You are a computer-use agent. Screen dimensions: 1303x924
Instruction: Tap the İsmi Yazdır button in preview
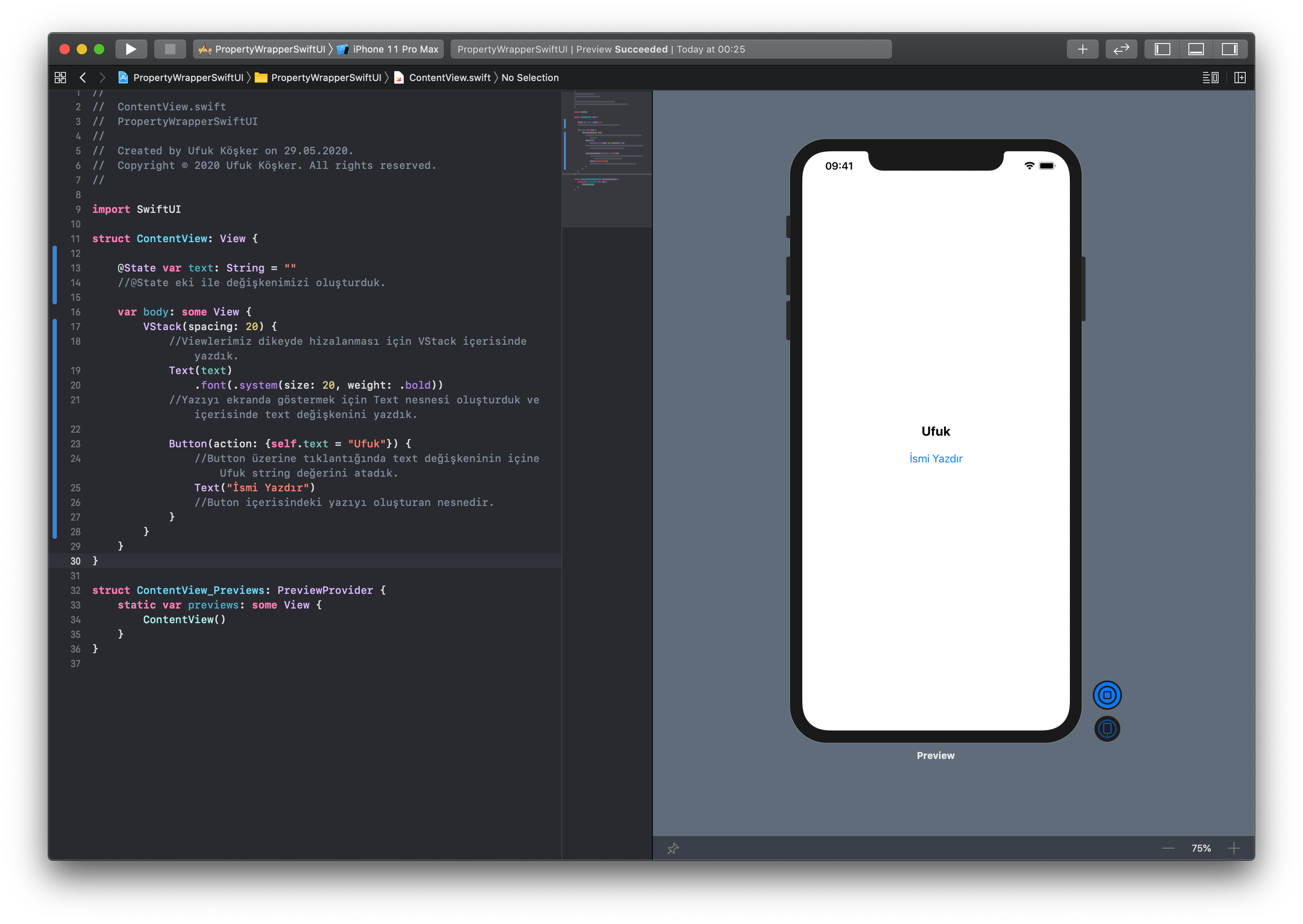(x=935, y=459)
